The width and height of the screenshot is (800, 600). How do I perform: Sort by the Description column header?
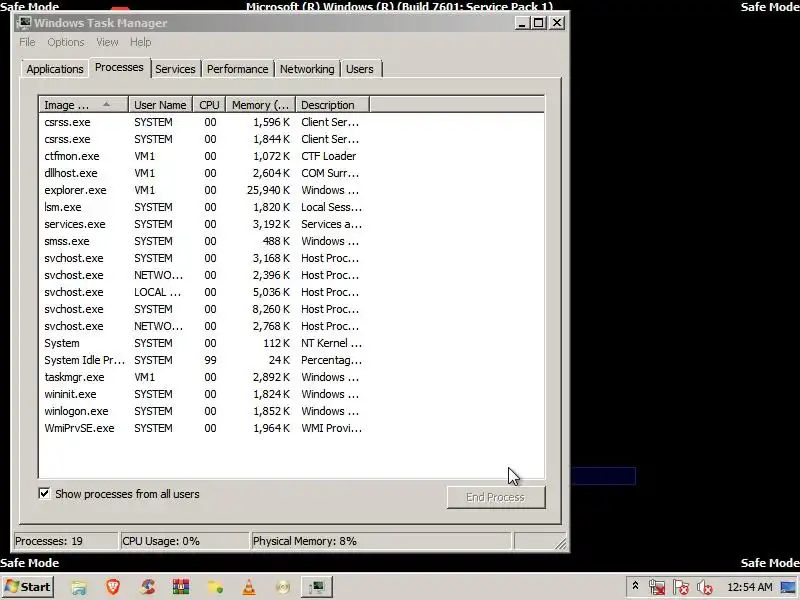[x=332, y=105]
